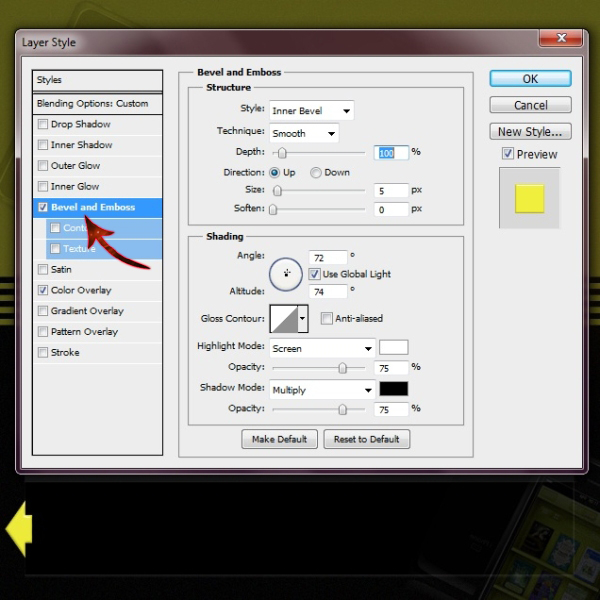The image size is (600, 600).
Task: Enable Gradient Overlay checkbox
Action: click(43, 311)
